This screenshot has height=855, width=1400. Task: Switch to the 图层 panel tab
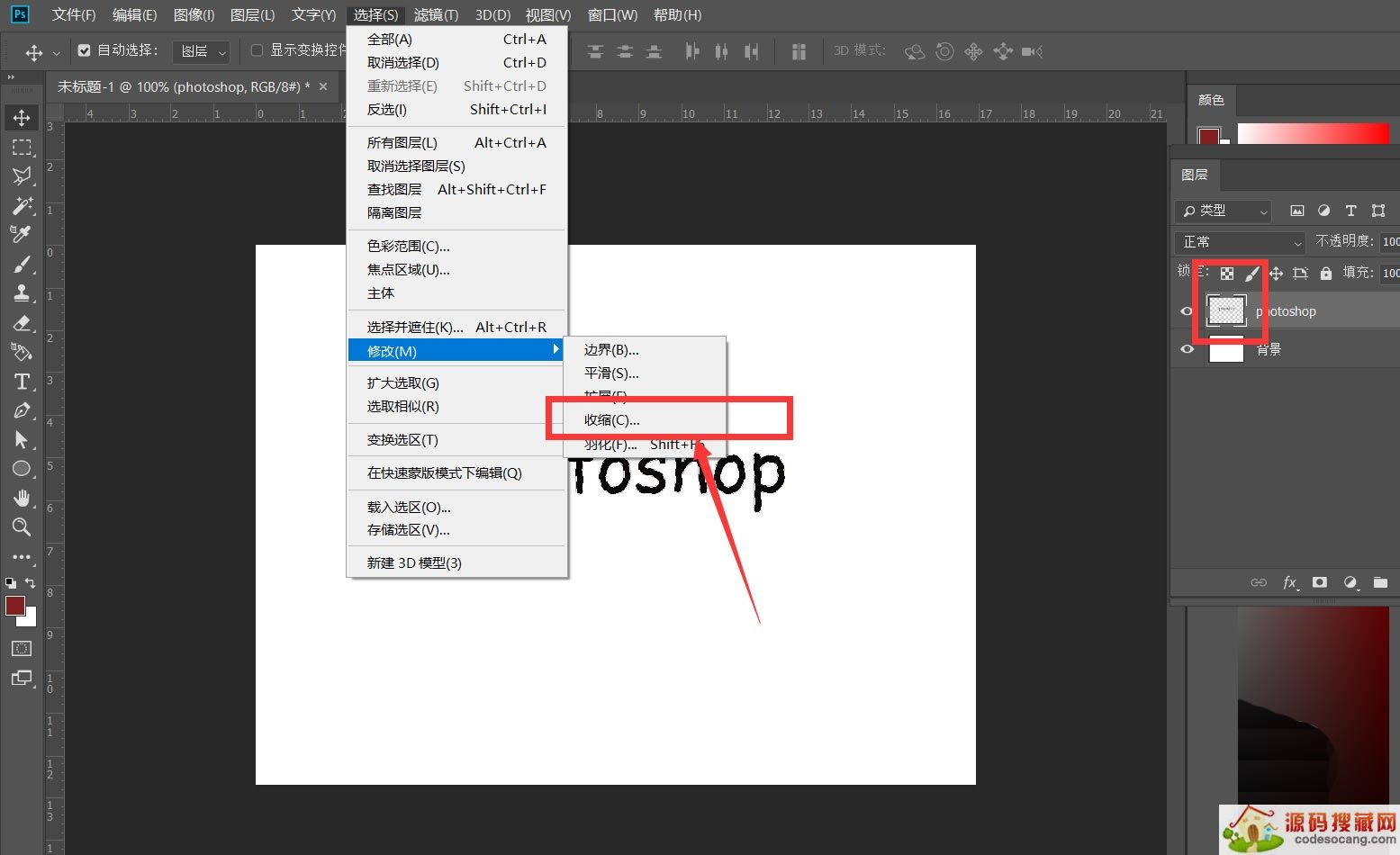point(1195,175)
